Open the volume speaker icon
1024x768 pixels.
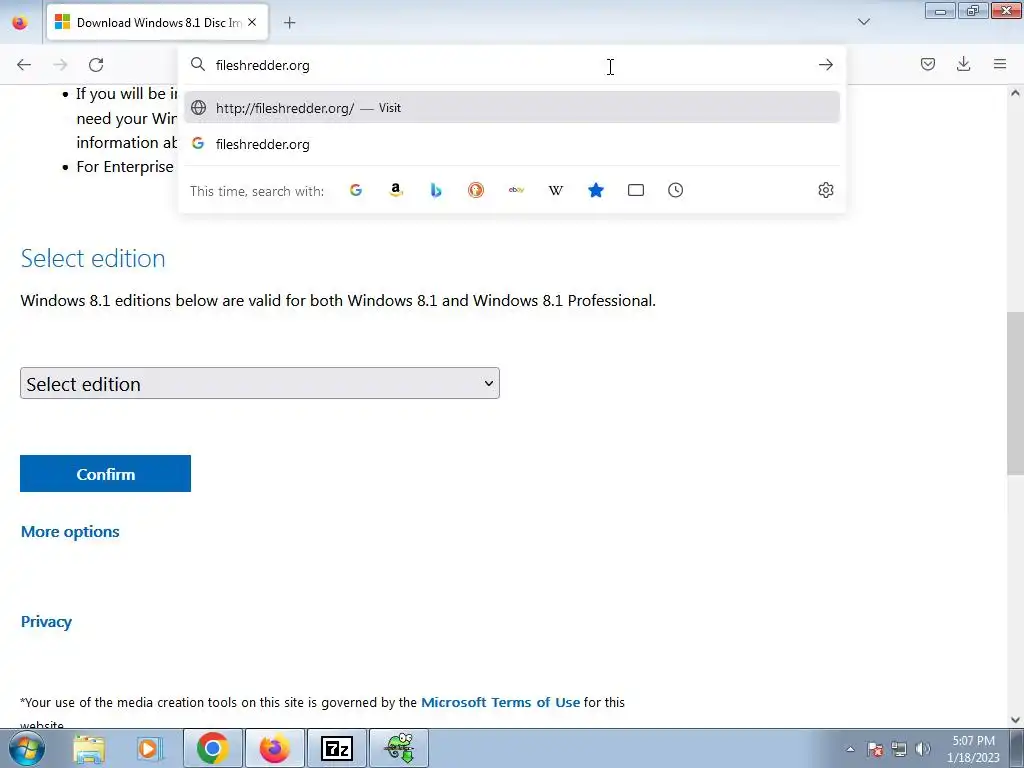[x=923, y=749]
